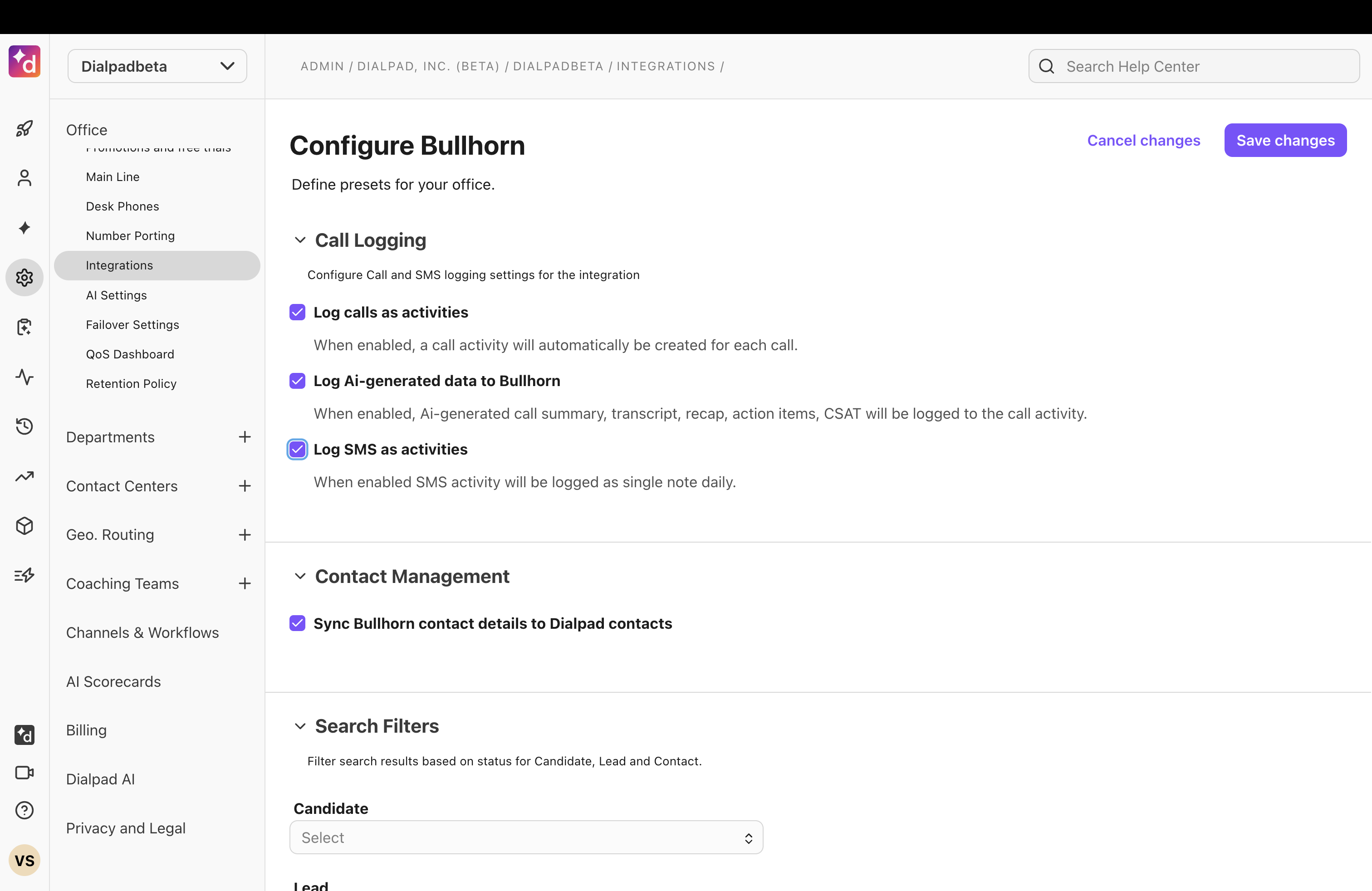Open Dialpad AI section
Image resolution: width=1372 pixels, height=891 pixels.
pos(100,779)
